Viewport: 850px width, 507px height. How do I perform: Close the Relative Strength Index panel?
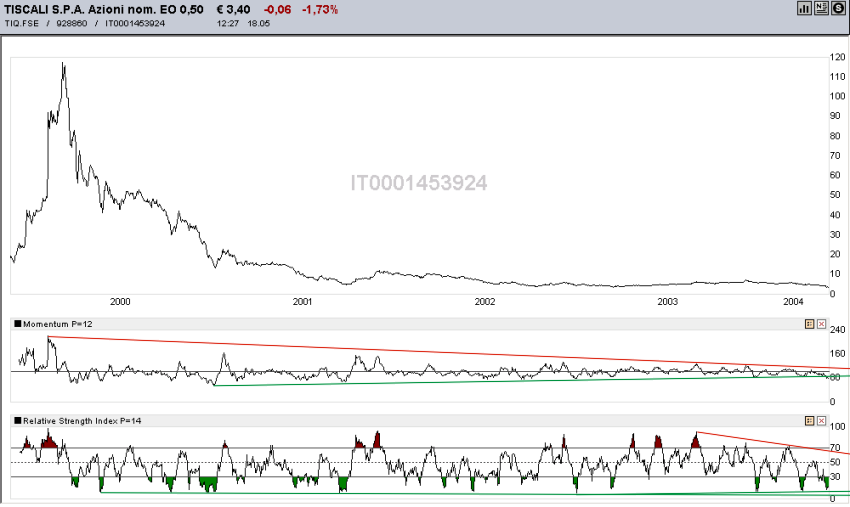821,421
